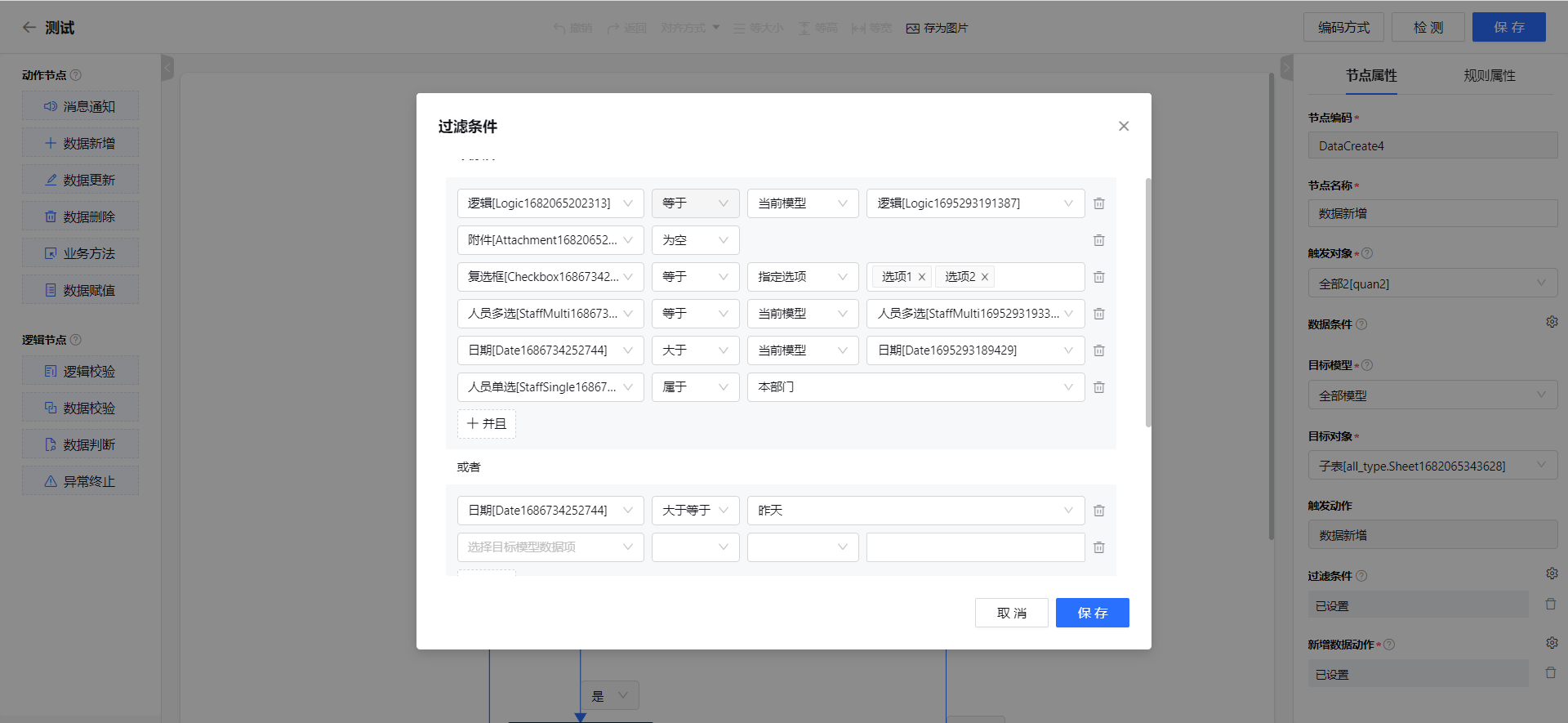Show help for 动作节点
The width and height of the screenshot is (1568, 723).
click(76, 75)
